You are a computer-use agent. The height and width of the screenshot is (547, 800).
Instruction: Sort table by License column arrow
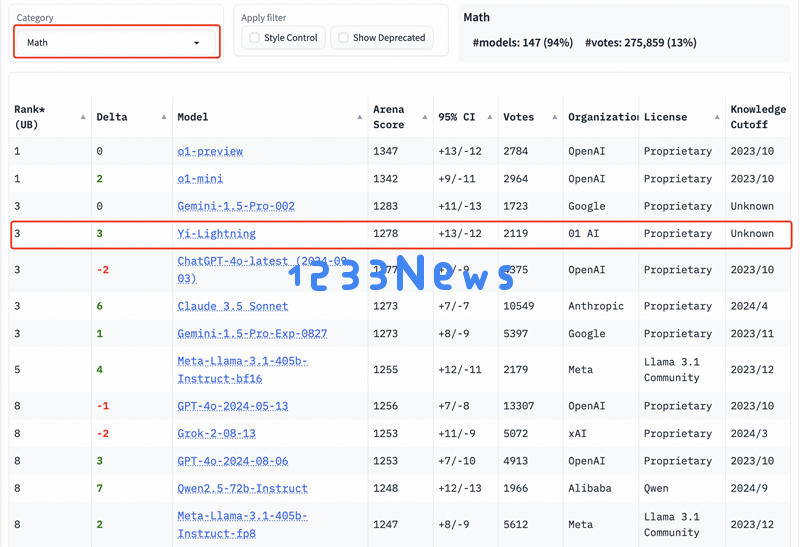click(717, 117)
